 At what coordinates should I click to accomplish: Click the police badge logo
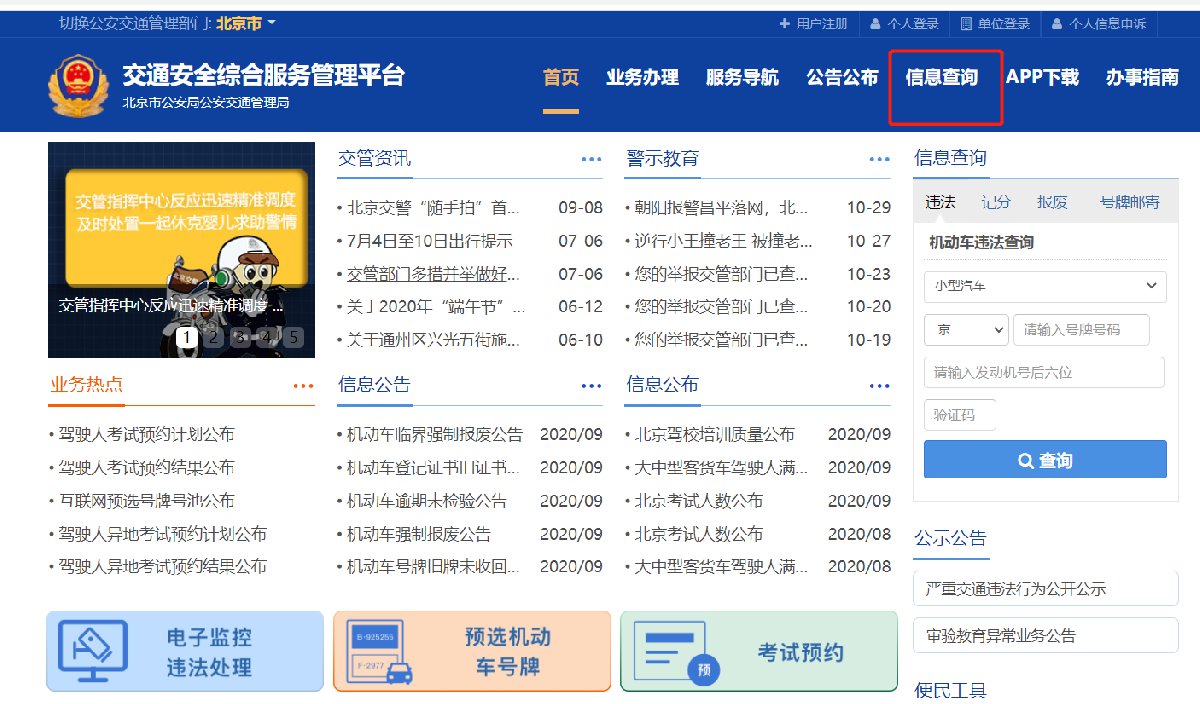point(77,86)
